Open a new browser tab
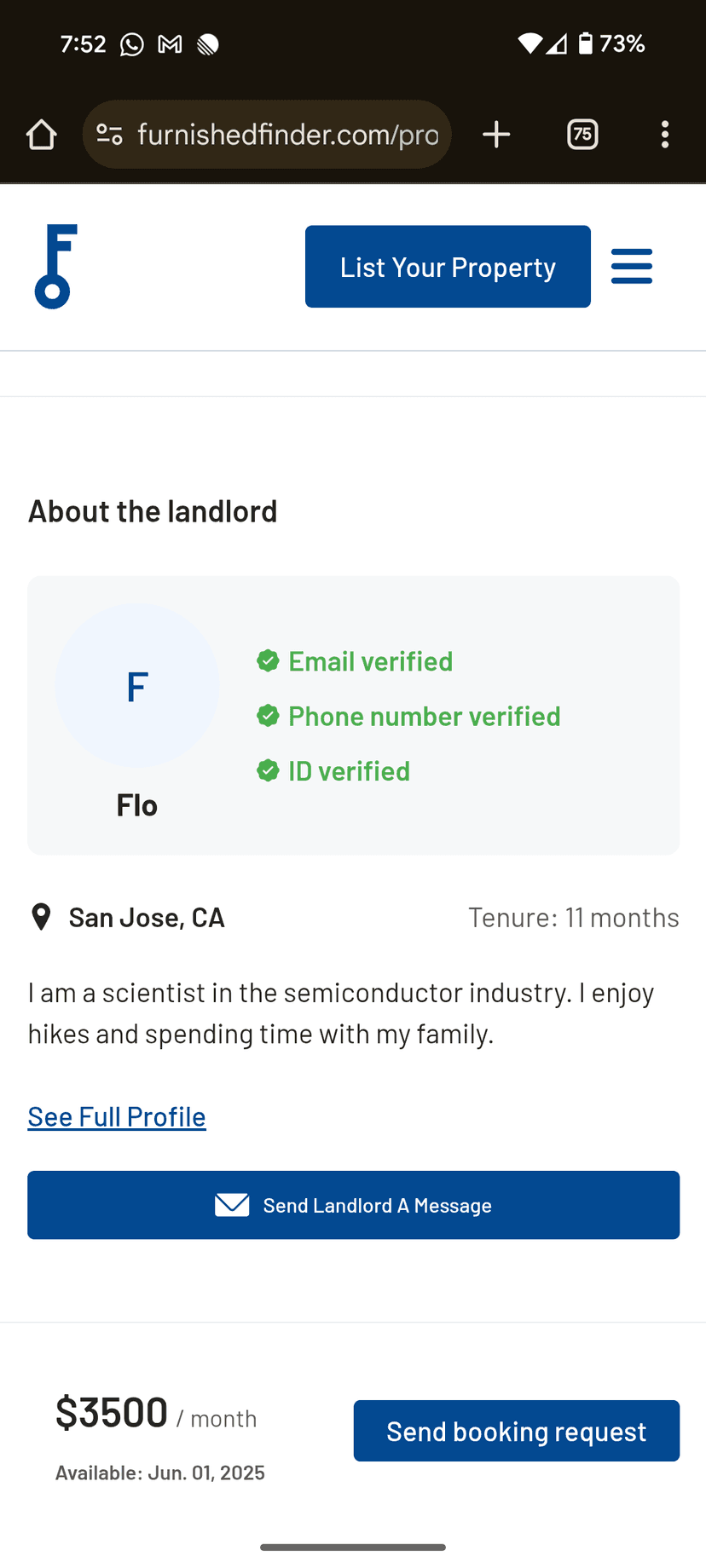Viewport: 706px width, 1568px height. coord(496,135)
